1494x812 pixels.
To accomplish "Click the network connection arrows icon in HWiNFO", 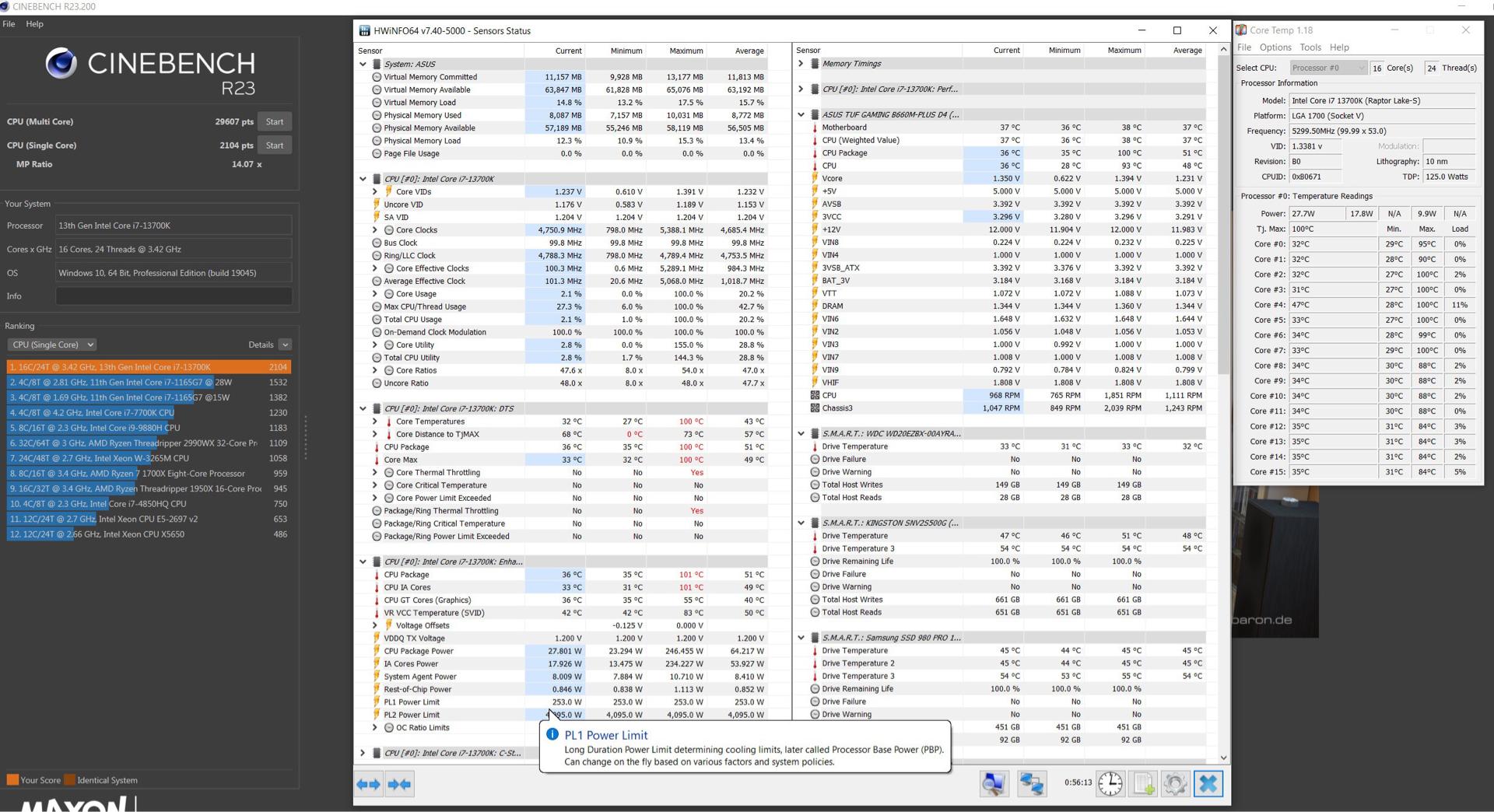I will [x=1032, y=783].
